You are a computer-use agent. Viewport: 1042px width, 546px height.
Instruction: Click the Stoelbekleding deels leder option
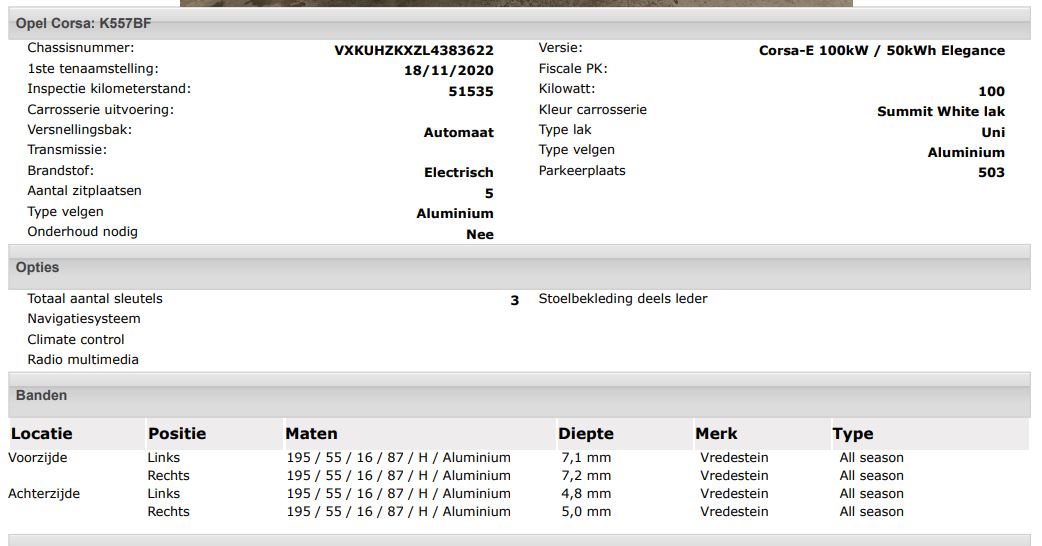click(x=623, y=299)
